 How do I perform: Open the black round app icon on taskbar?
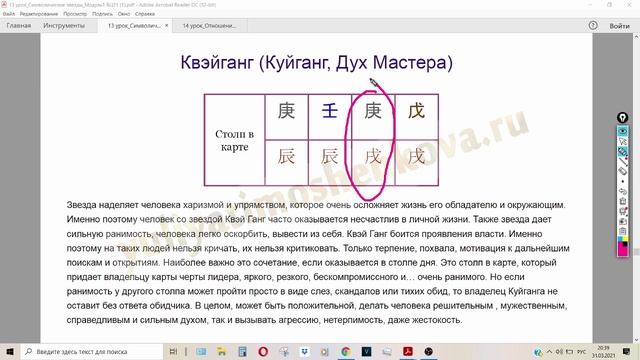tap(429, 352)
